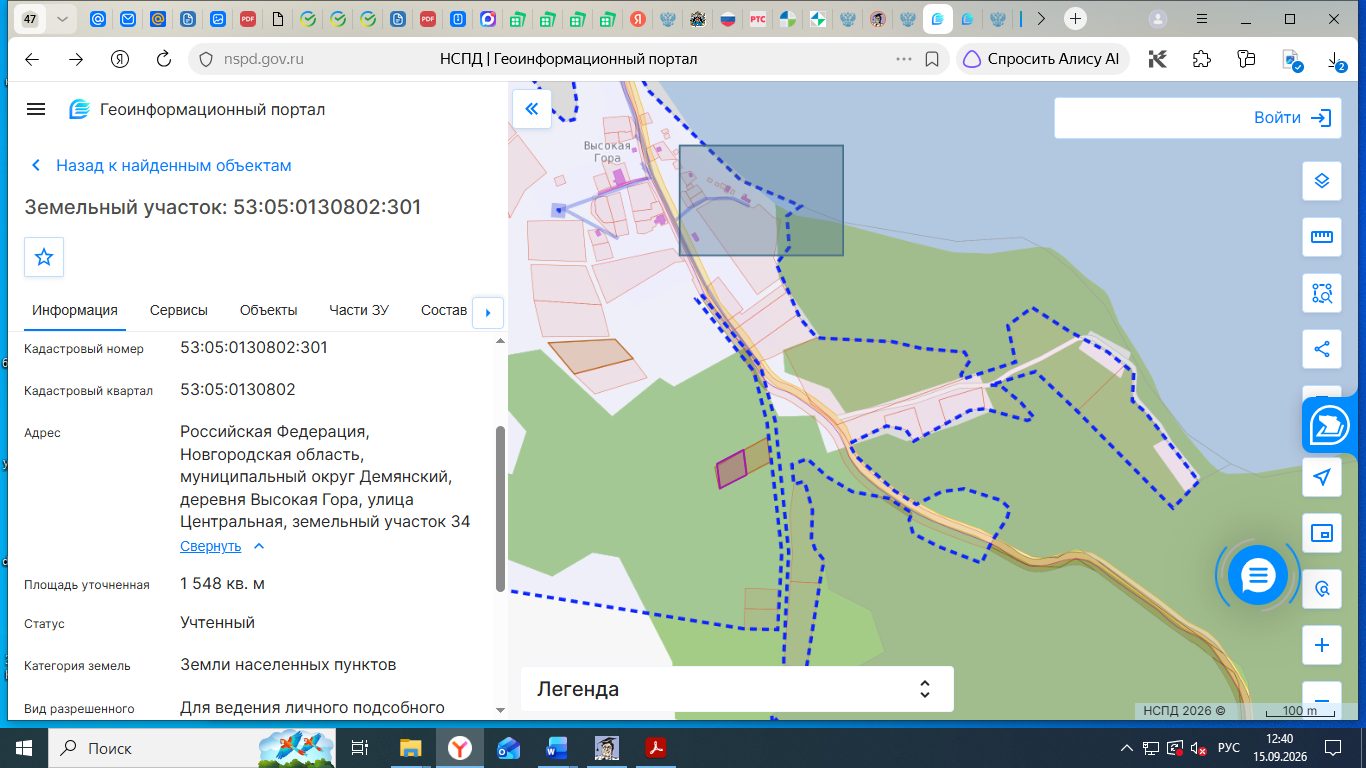The width and height of the screenshot is (1366, 768).
Task: Bookmark the page in address bar
Action: [x=932, y=59]
